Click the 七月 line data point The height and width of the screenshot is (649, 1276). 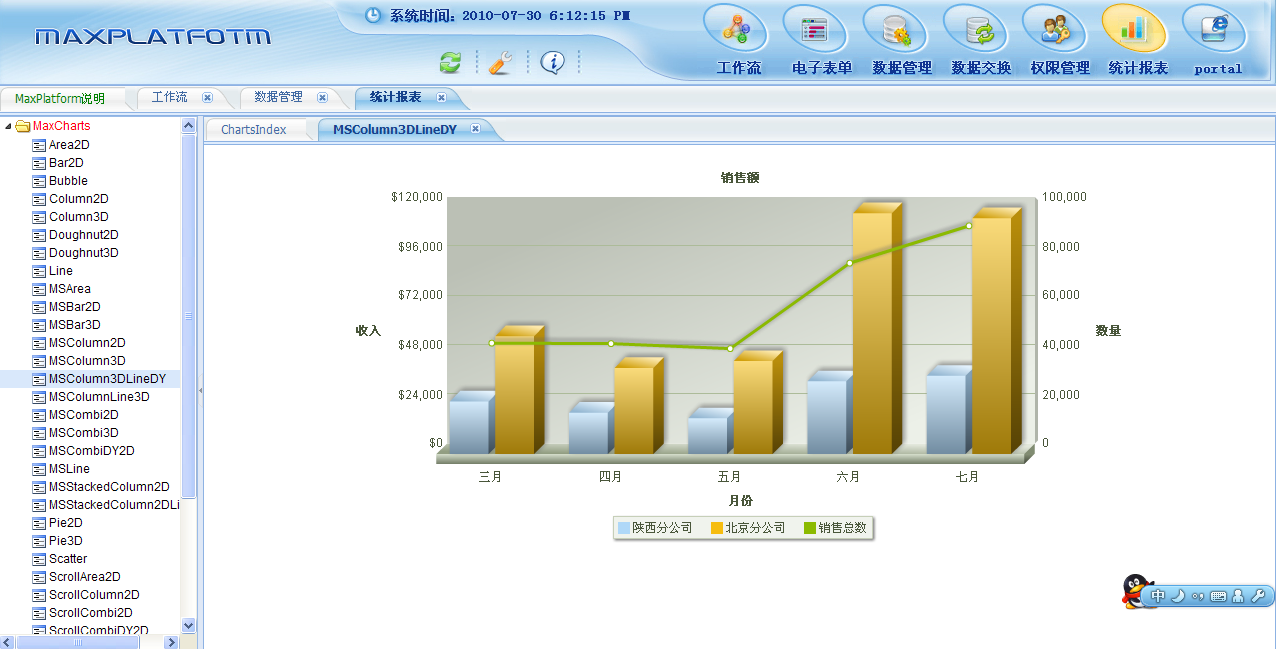coord(968,226)
